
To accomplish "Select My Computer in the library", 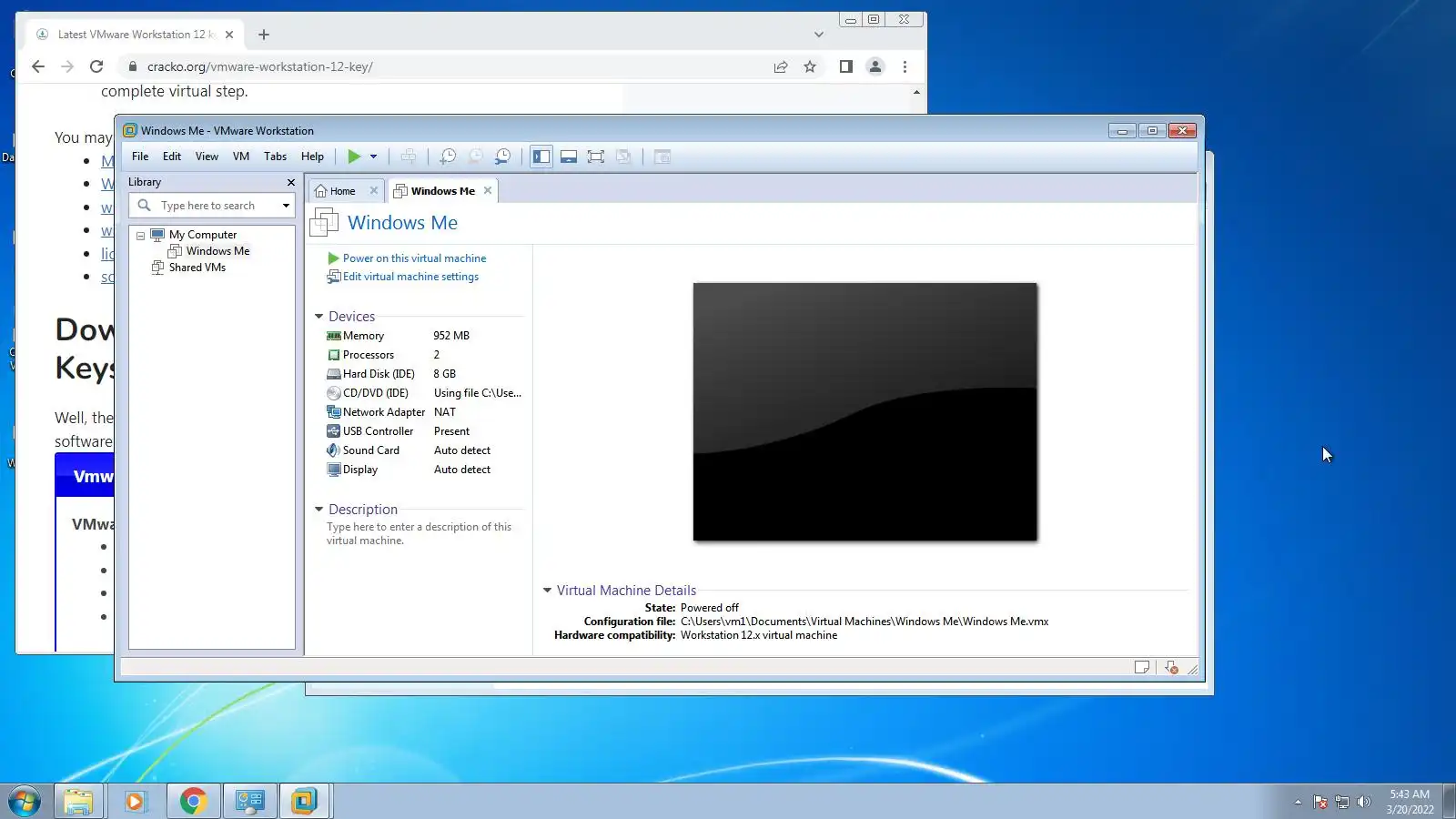I will (x=202, y=235).
